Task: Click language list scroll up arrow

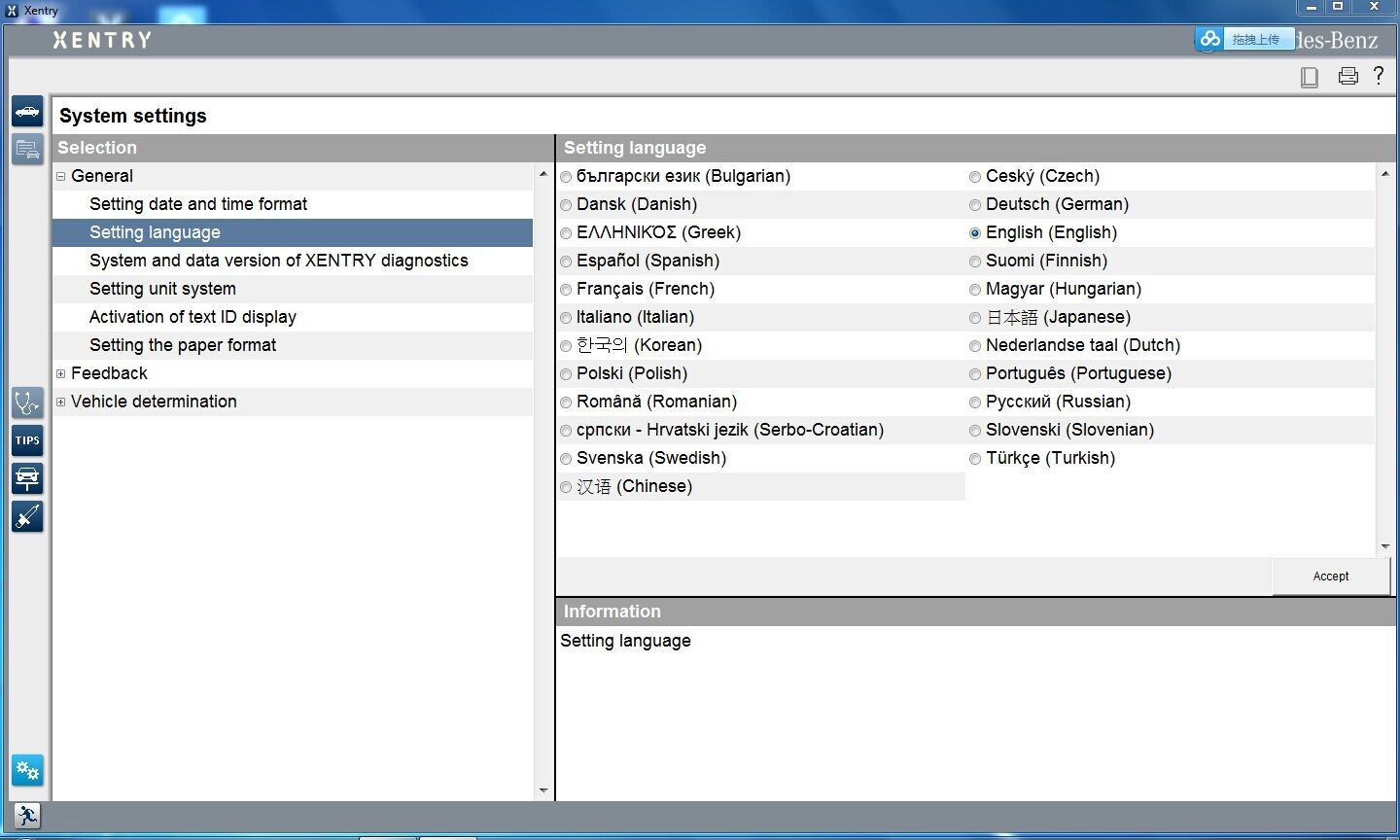Action: (x=1385, y=174)
